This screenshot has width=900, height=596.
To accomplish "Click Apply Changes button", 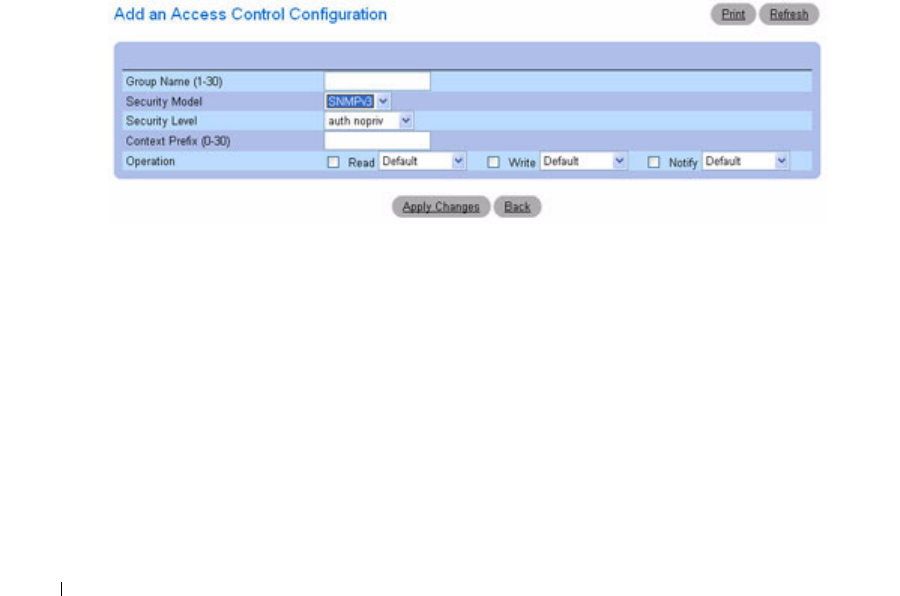I will 441,207.
